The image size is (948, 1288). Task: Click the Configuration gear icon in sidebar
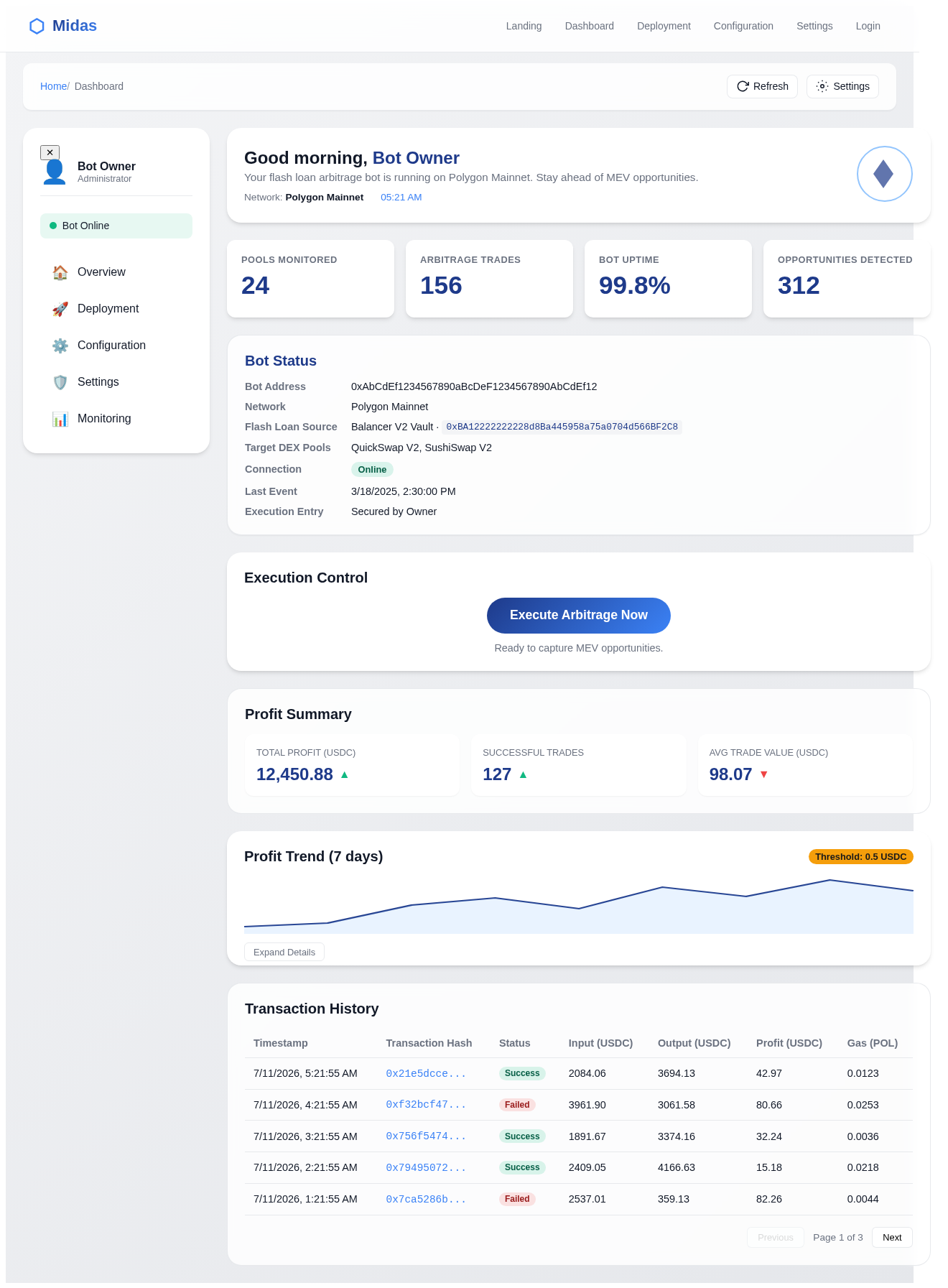(60, 346)
